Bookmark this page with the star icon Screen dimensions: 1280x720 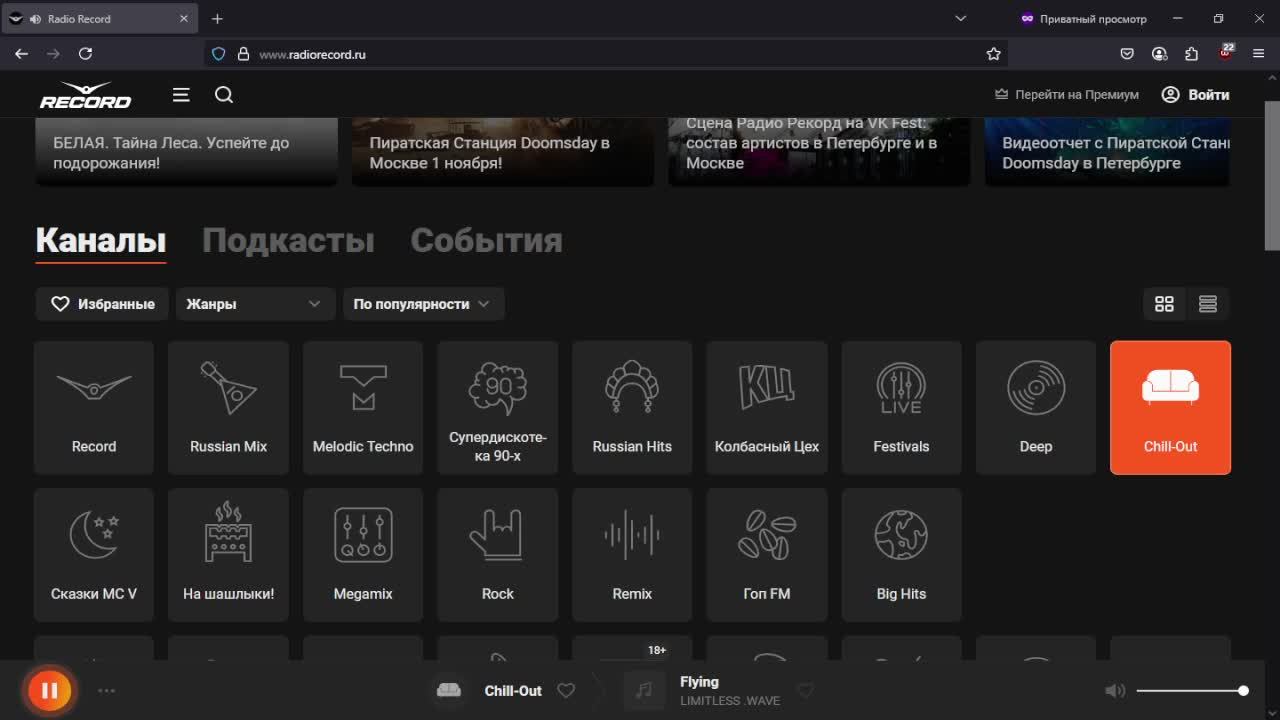pyautogui.click(x=993, y=54)
